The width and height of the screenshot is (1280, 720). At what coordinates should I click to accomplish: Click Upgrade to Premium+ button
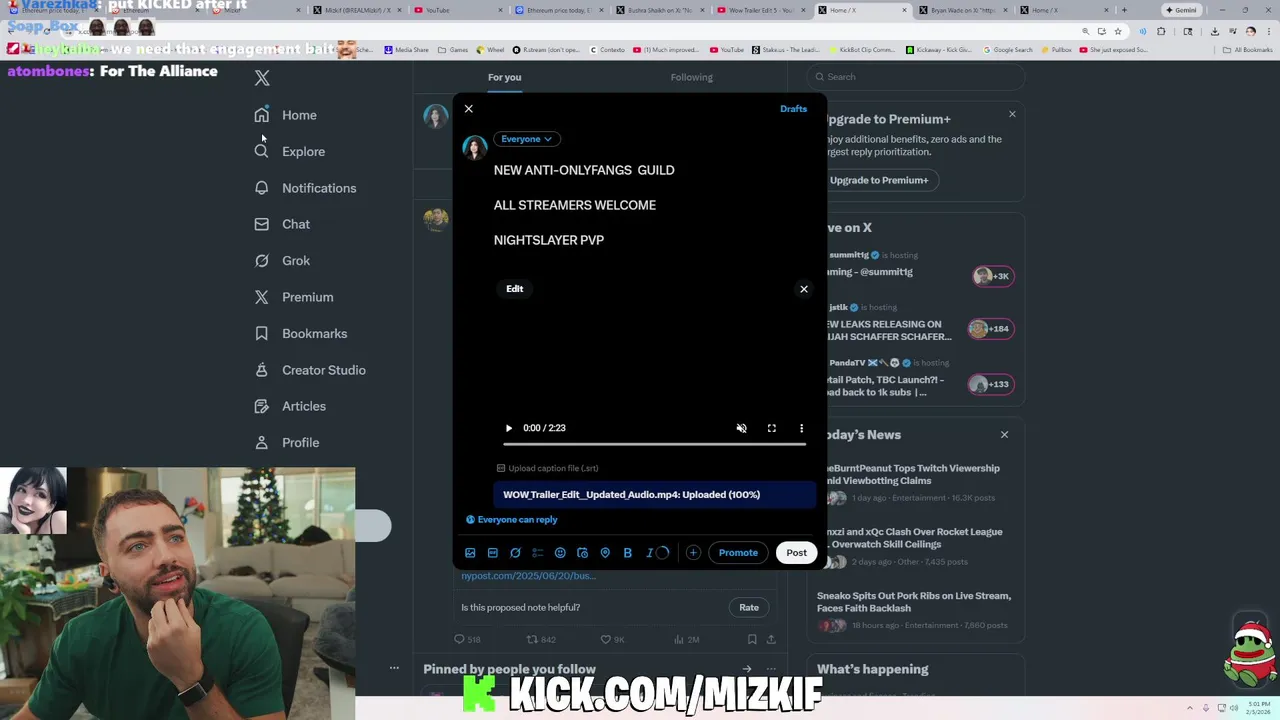[879, 180]
